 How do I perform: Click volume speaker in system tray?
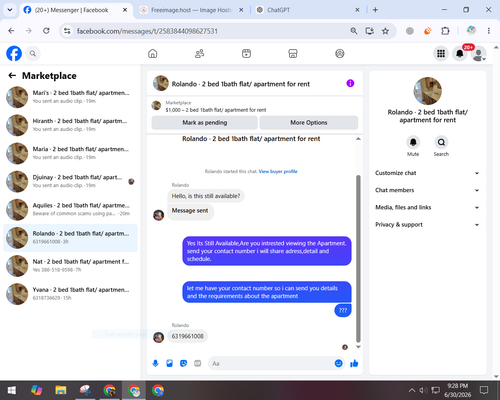pyautogui.click(x=423, y=390)
